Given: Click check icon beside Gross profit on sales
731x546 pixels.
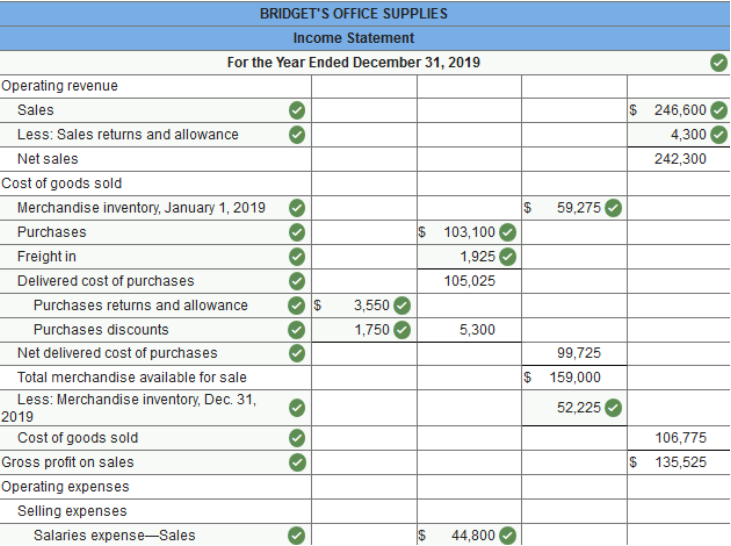Looking at the screenshot, I should 297,462.
